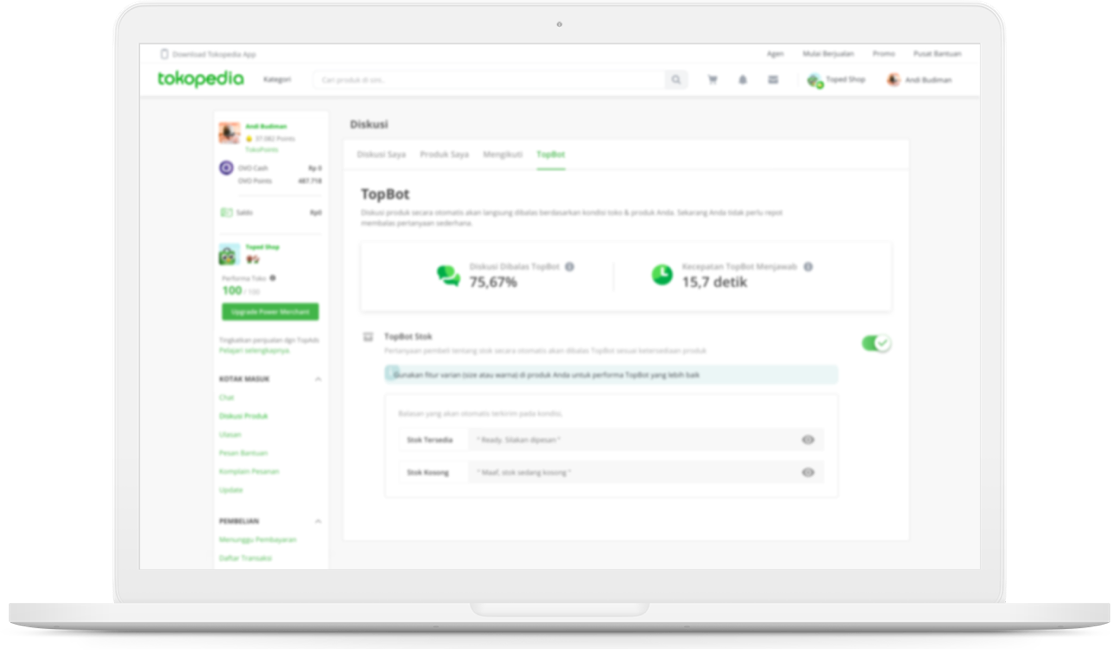Collapse the Pembelian section
The height and width of the screenshot is (650, 1112).
318,521
